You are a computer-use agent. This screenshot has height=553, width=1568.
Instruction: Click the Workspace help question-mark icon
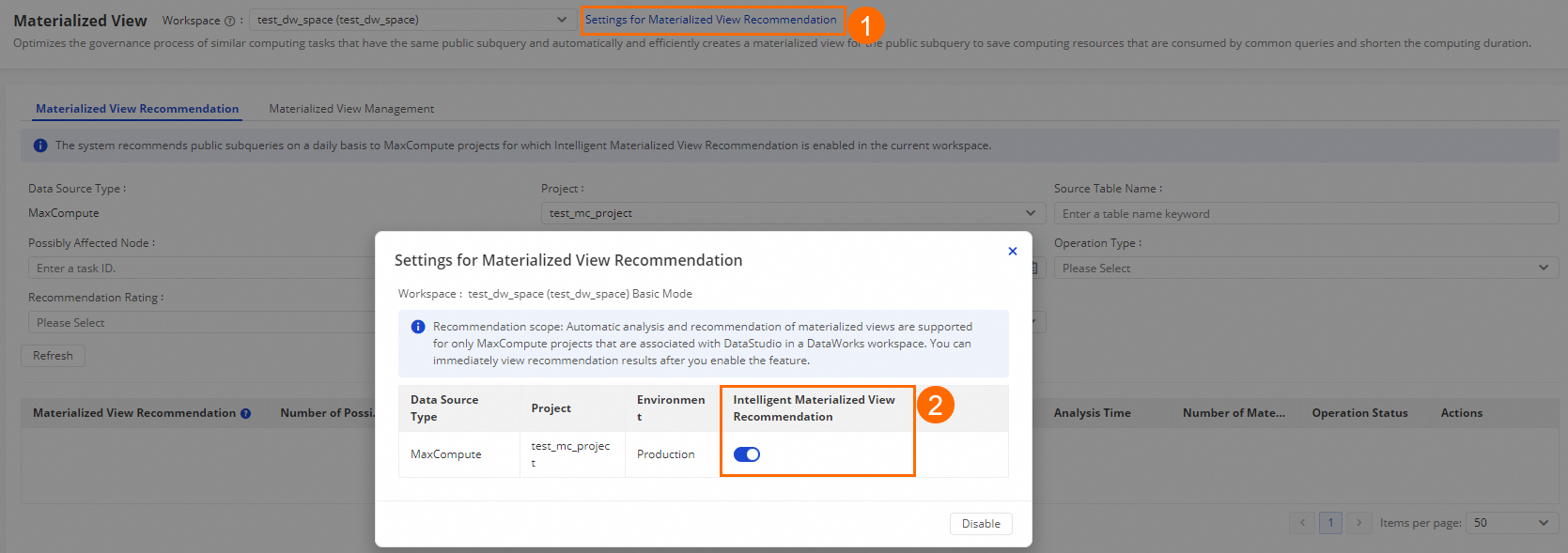(x=229, y=21)
